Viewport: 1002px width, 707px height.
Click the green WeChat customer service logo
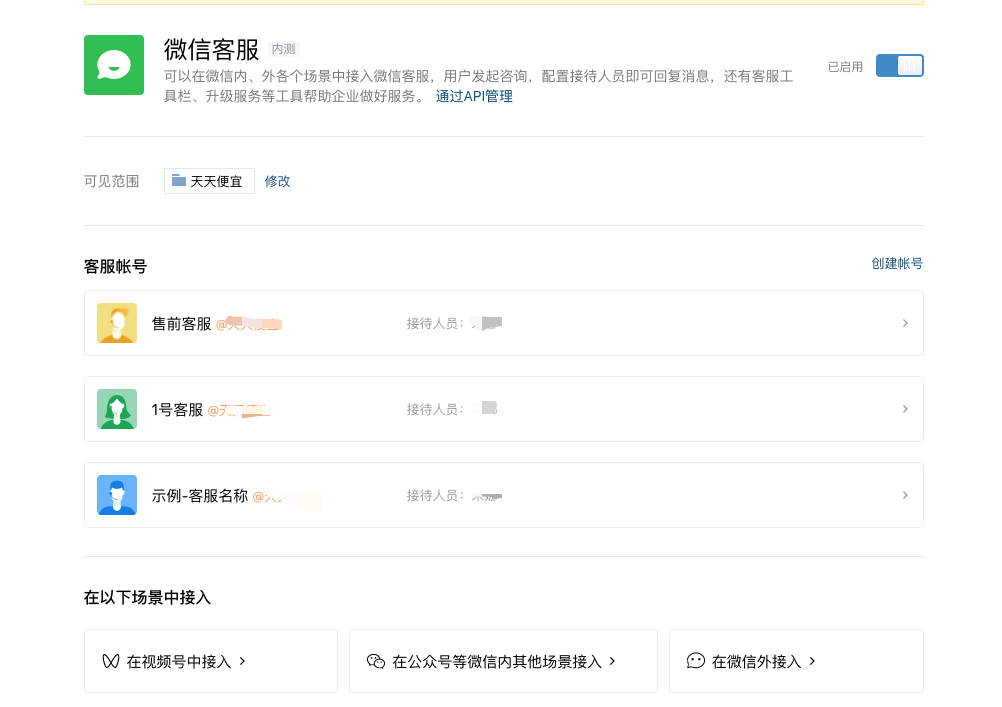pyautogui.click(x=114, y=65)
